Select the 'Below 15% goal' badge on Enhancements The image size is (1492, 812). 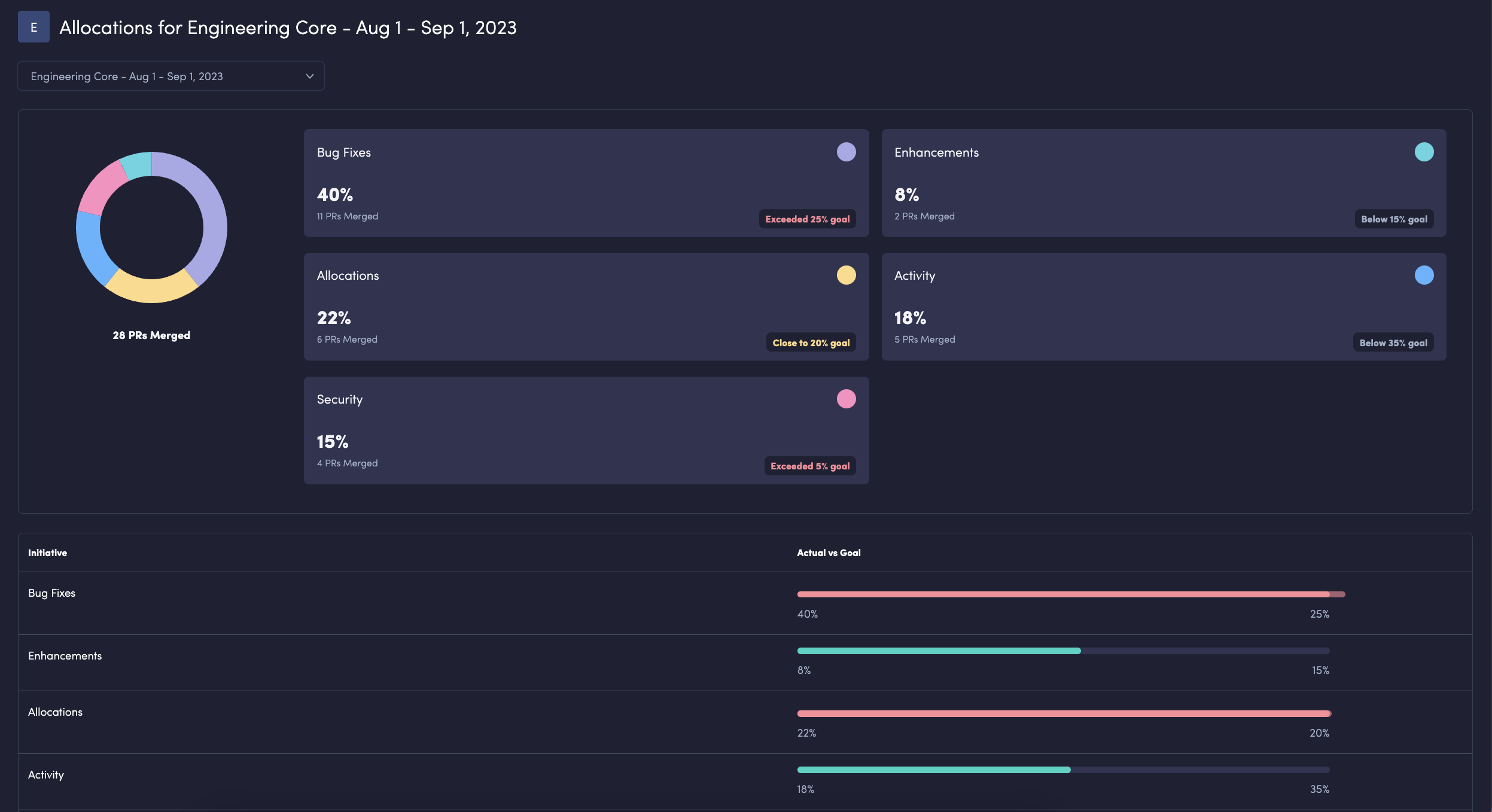tap(1393, 219)
